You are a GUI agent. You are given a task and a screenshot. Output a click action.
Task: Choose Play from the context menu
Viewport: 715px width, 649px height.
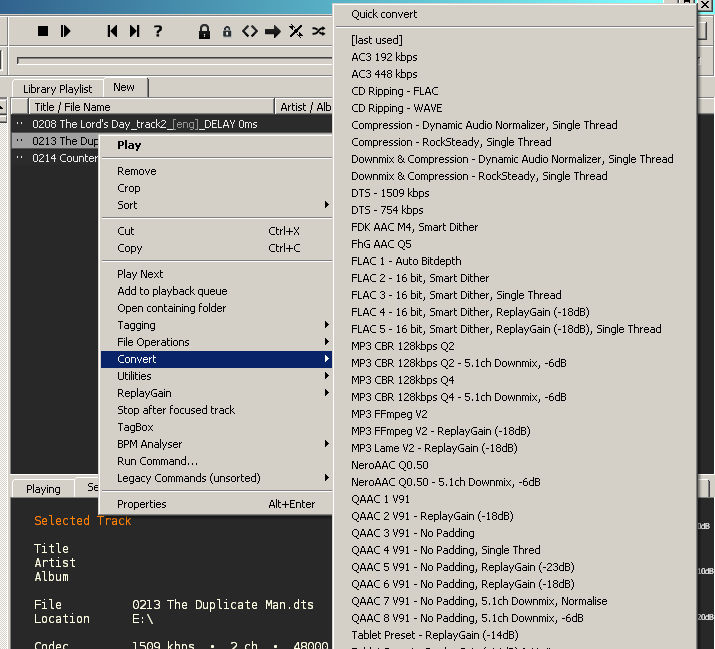pos(216,145)
